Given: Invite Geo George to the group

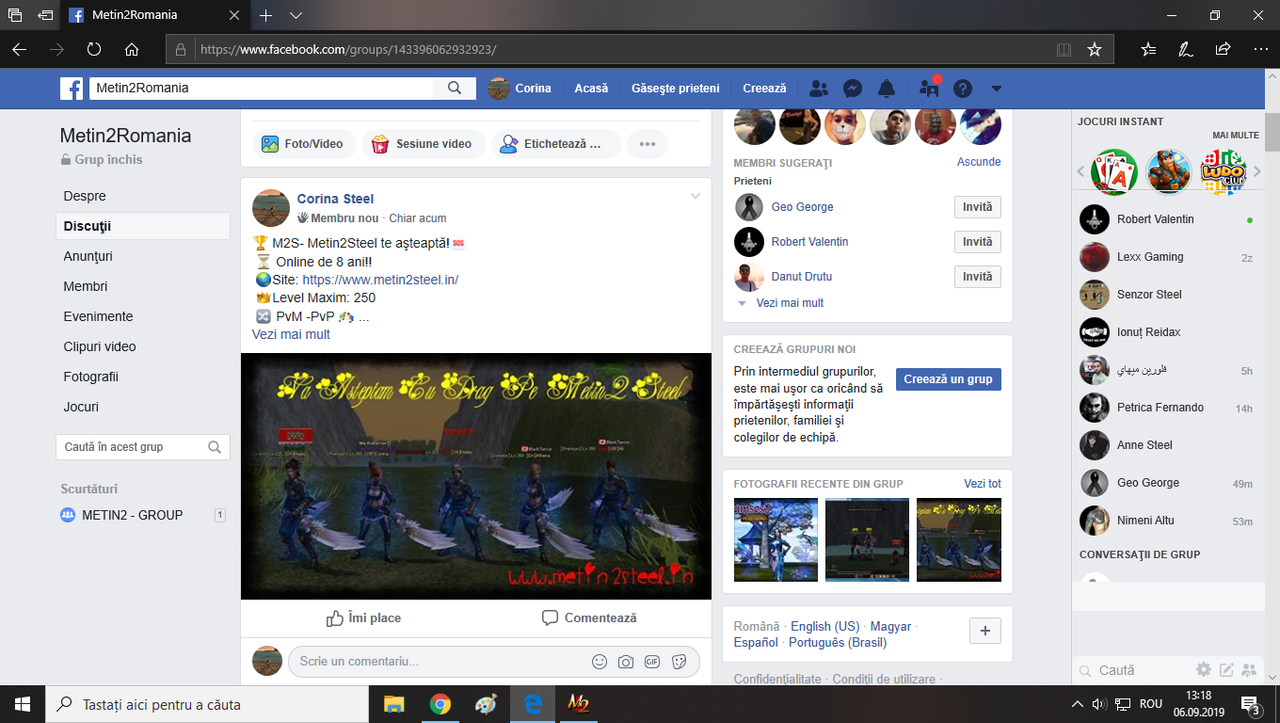Looking at the screenshot, I should tap(977, 207).
